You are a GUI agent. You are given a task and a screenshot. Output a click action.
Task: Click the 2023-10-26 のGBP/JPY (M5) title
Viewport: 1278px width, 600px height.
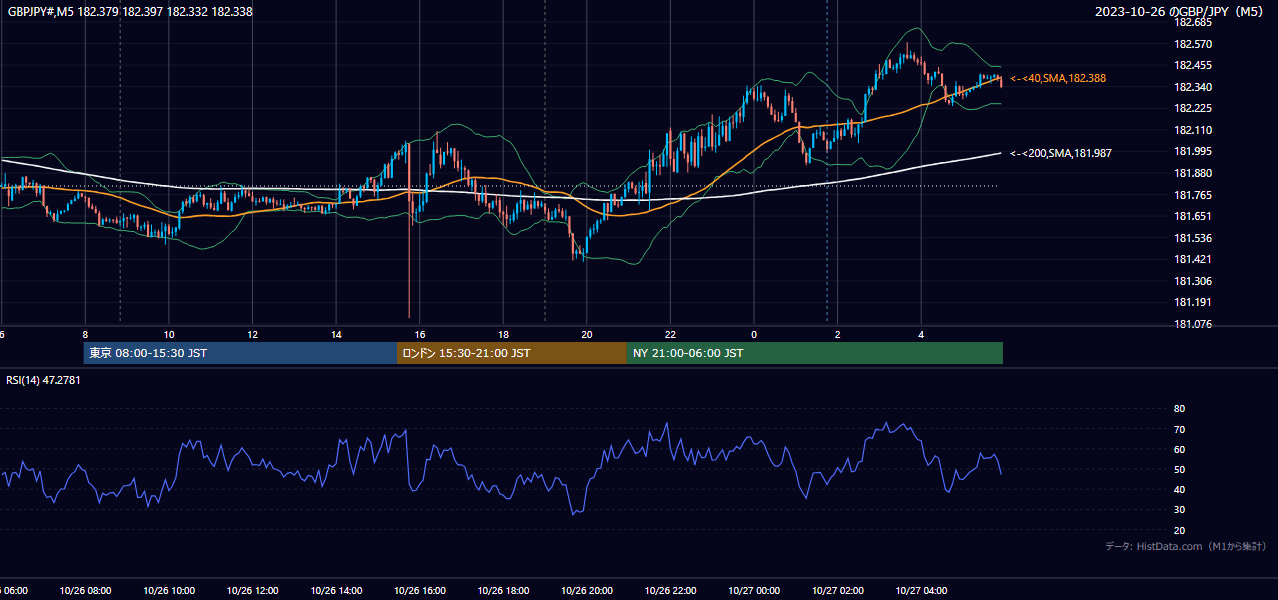[1181, 11]
